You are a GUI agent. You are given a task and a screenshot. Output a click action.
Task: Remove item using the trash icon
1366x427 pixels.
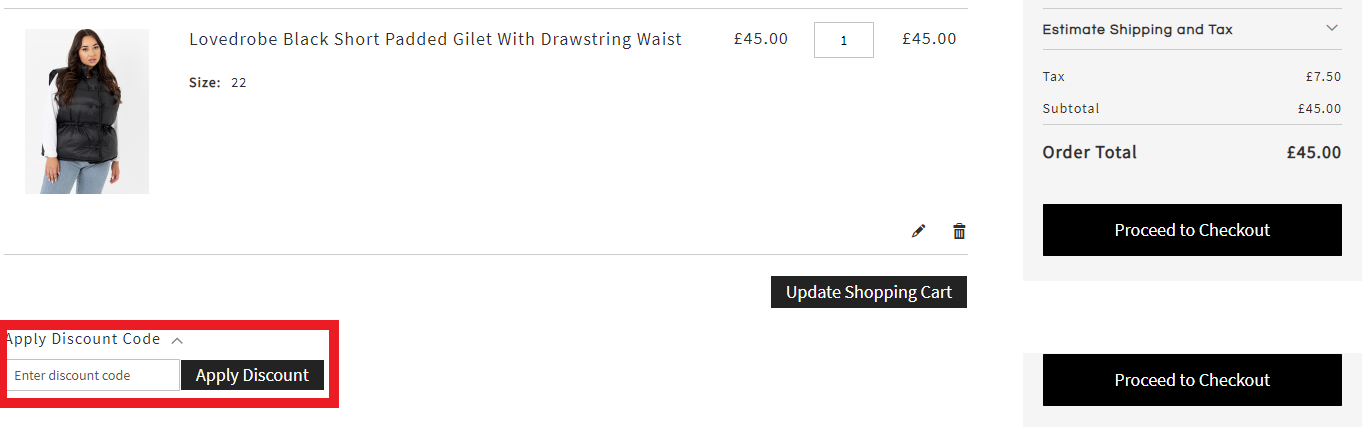(959, 231)
